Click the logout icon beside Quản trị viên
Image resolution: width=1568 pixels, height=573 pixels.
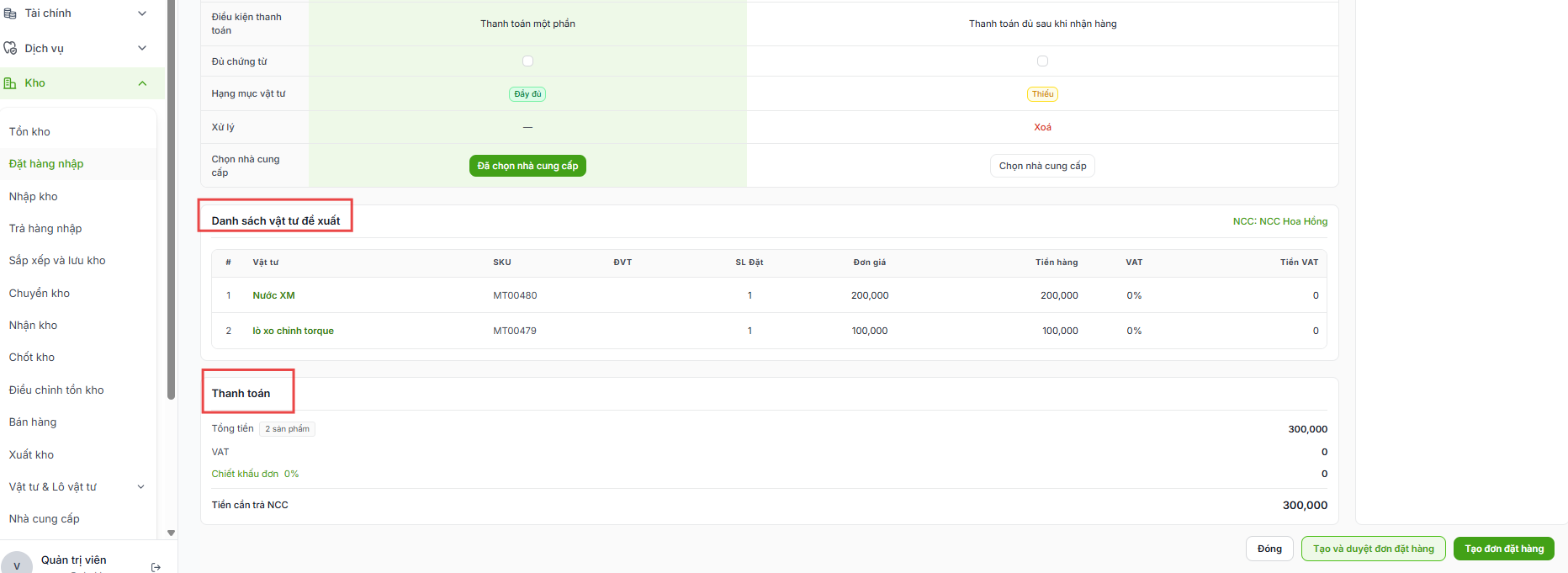pyautogui.click(x=156, y=567)
